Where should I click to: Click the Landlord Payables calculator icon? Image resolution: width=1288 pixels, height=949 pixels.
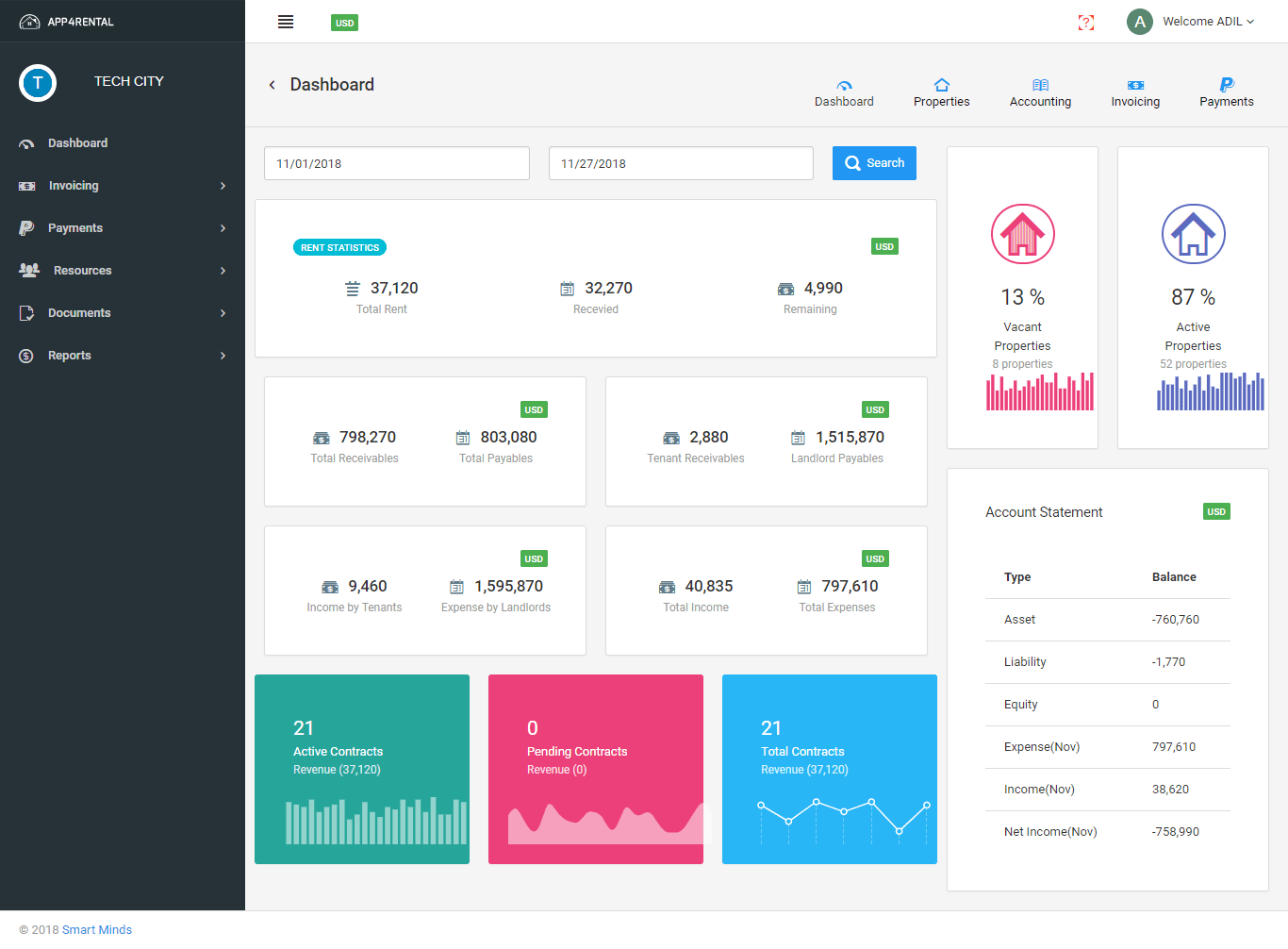798,438
